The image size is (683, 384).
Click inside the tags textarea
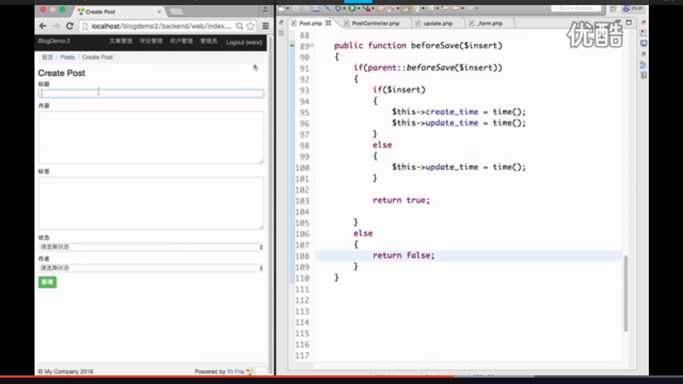[x=151, y=203]
